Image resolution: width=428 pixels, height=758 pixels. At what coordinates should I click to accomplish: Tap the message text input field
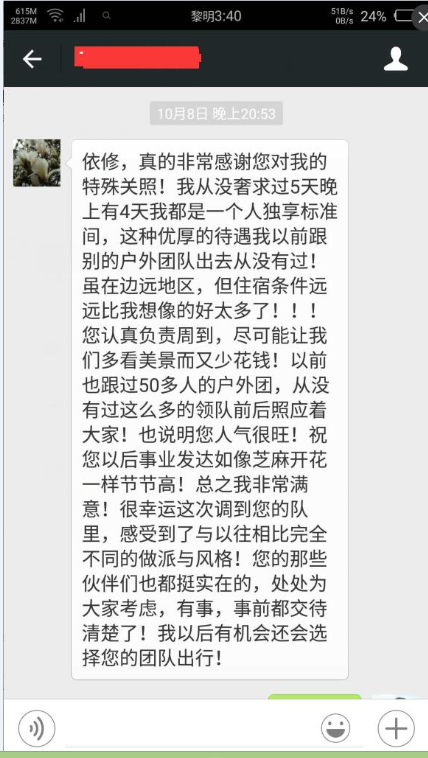(188, 728)
